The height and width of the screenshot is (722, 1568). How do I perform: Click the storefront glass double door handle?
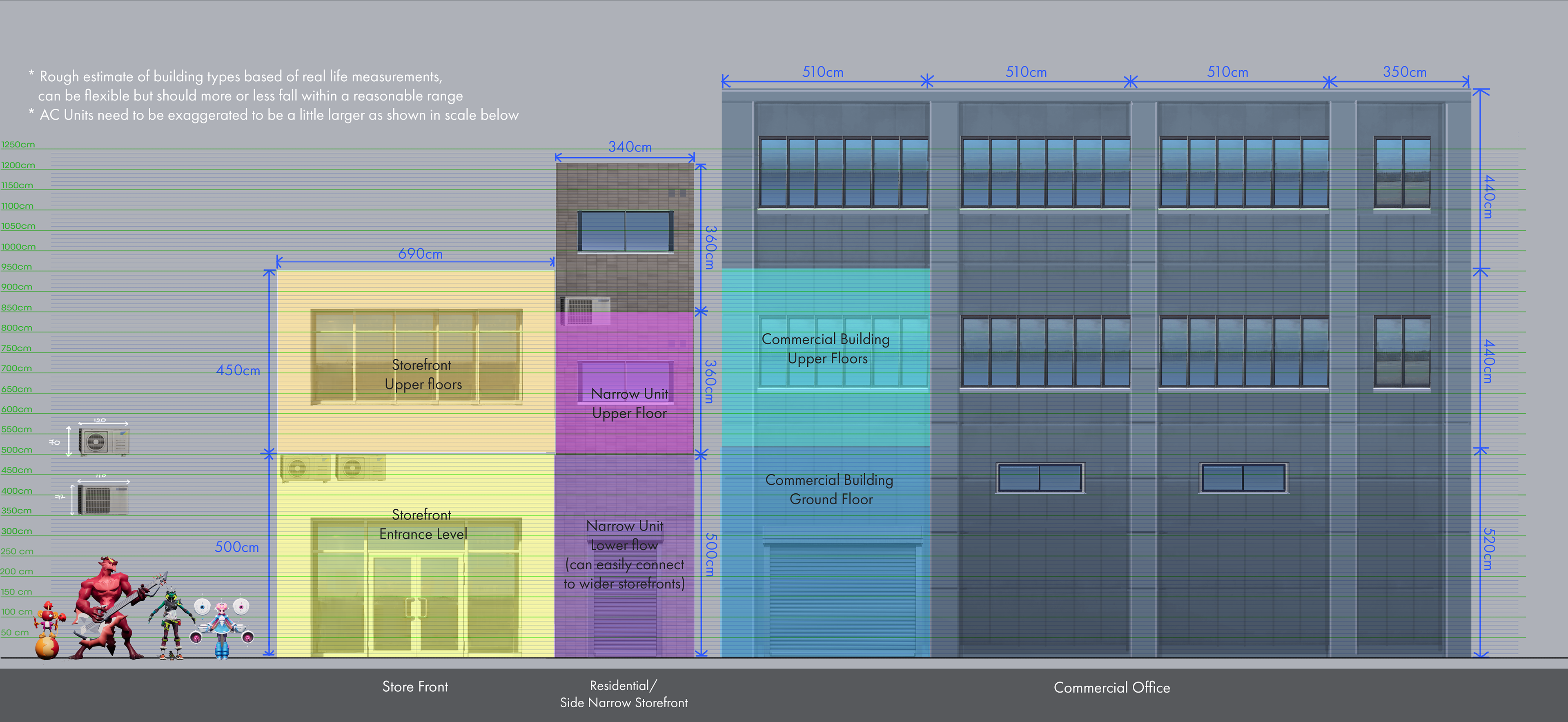point(416,607)
